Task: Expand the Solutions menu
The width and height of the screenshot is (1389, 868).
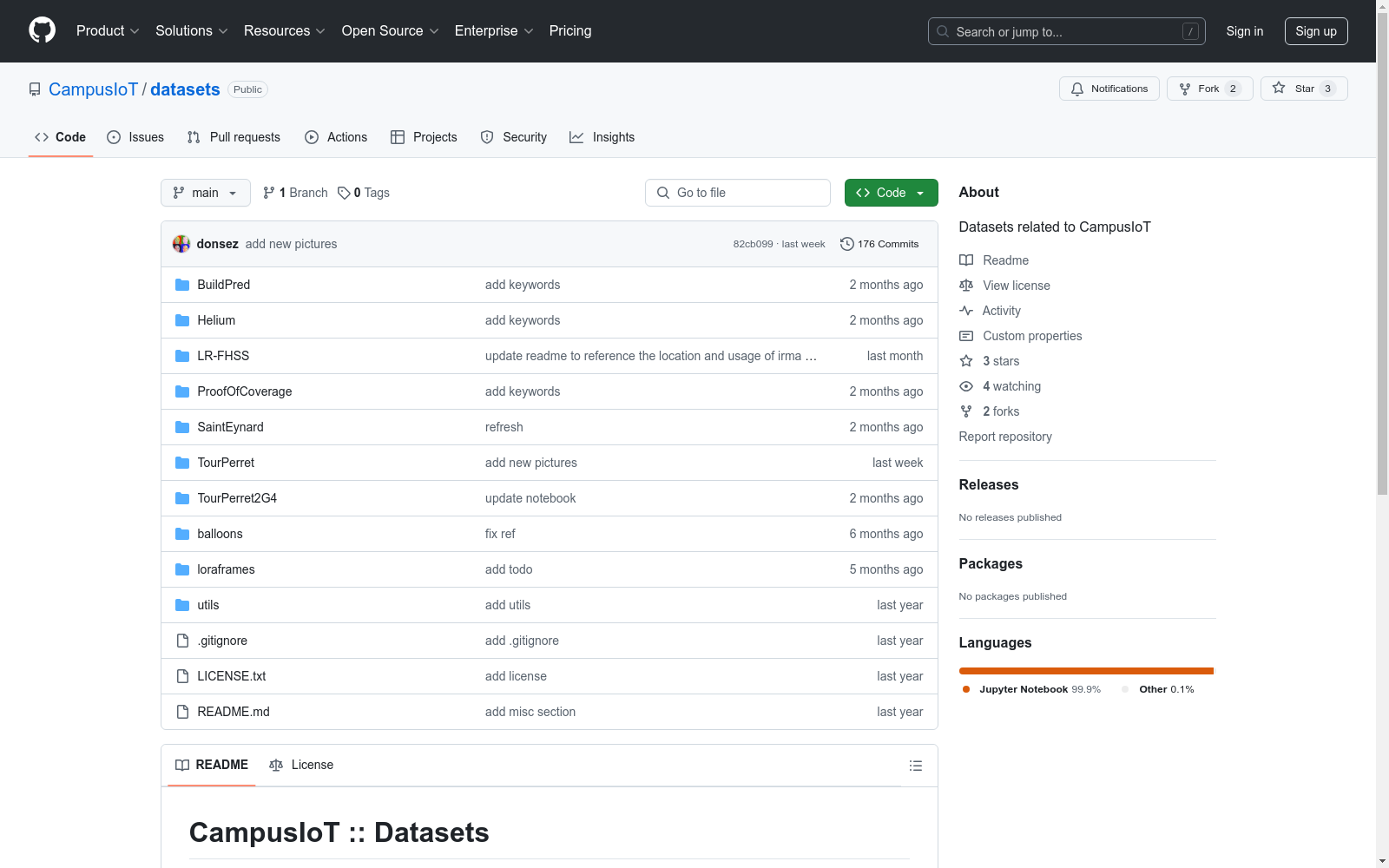Action: (x=192, y=30)
